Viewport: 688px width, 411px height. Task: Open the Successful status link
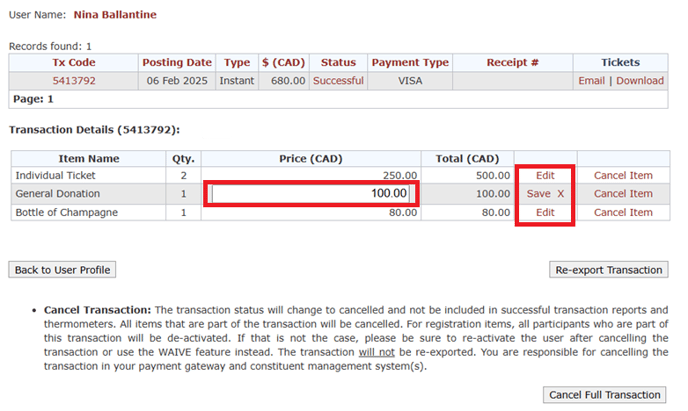338,81
